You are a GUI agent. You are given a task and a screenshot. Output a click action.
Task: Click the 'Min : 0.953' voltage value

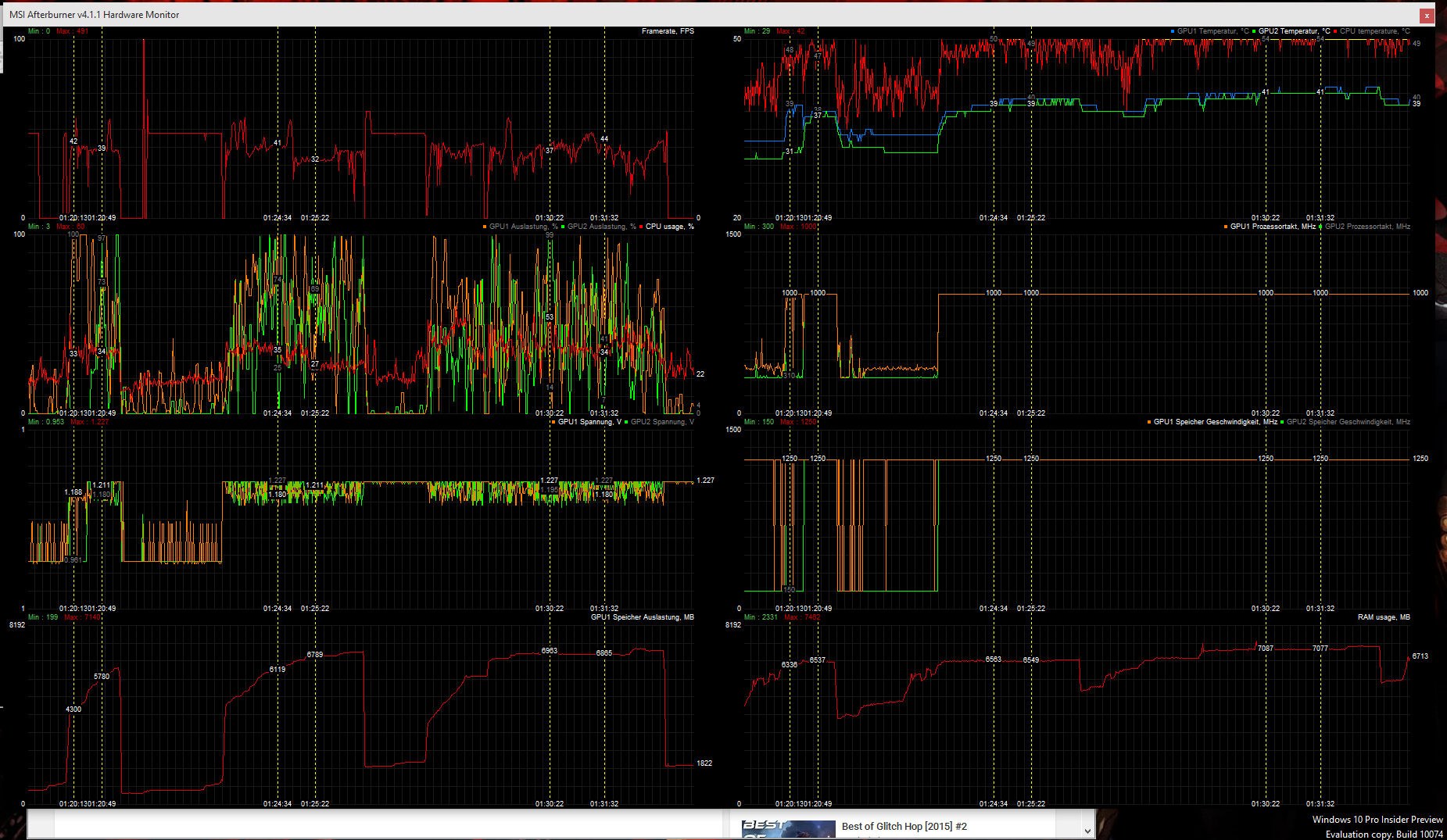click(x=46, y=422)
